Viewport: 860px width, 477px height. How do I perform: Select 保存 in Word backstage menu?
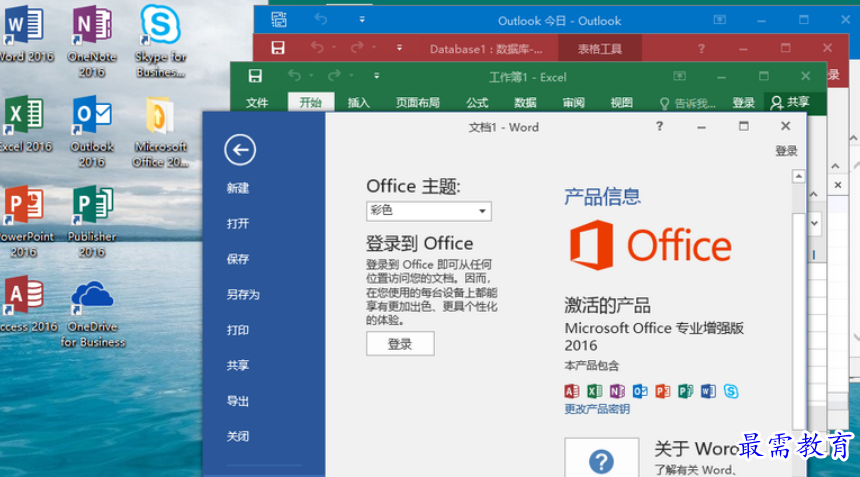coord(237,259)
